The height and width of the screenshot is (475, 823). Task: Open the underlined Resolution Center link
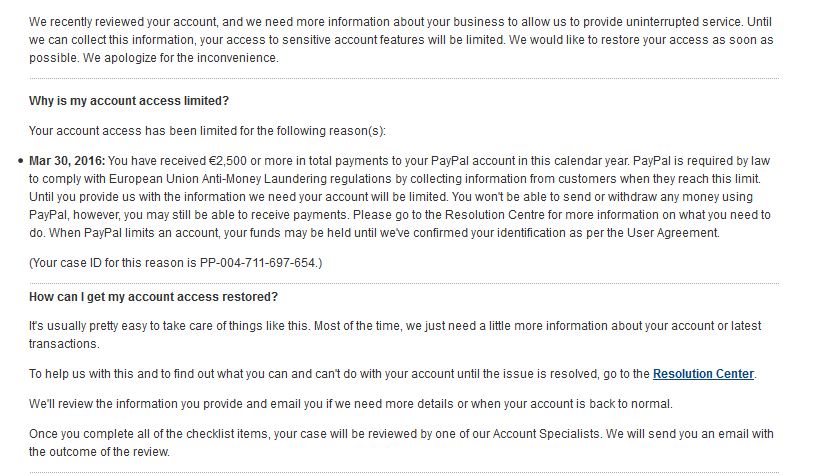tap(703, 374)
